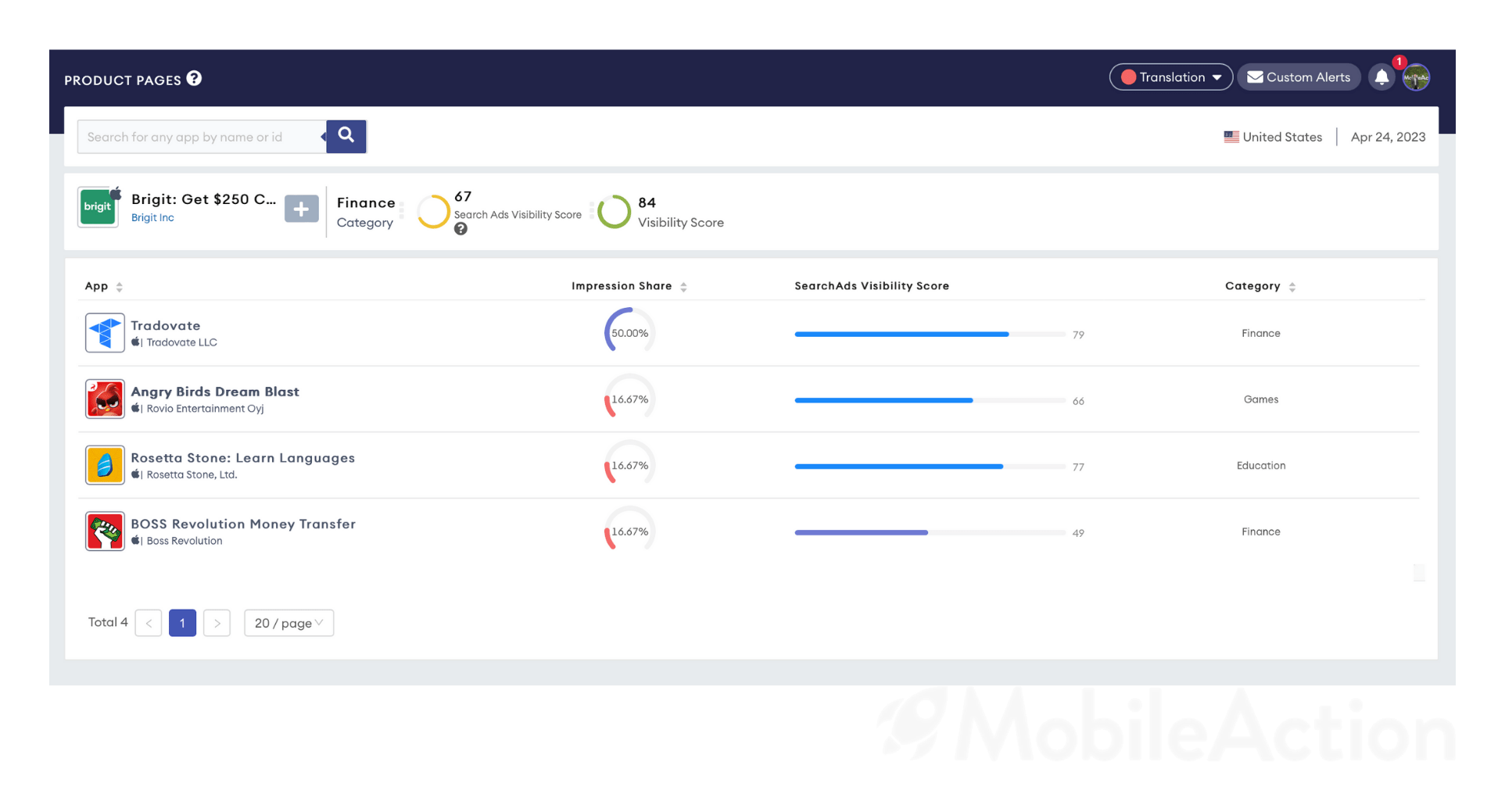
Task: Click the Education category cell
Action: click(1260, 465)
